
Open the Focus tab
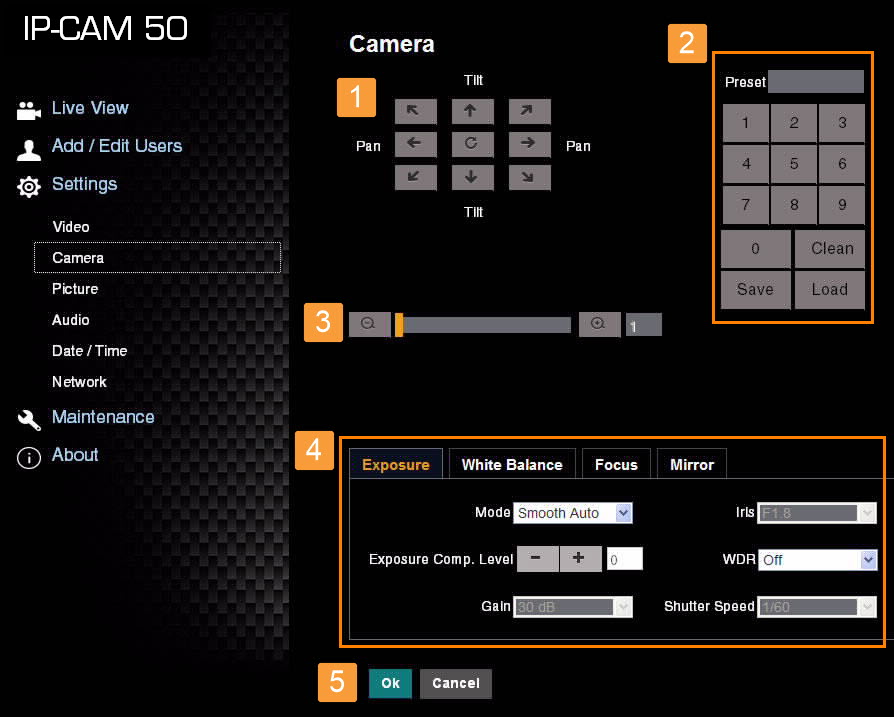(616, 464)
